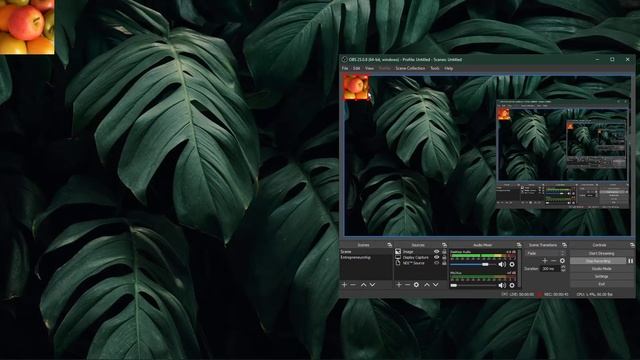
Task: Select the Entrepreneurship scene
Action: tap(366, 258)
